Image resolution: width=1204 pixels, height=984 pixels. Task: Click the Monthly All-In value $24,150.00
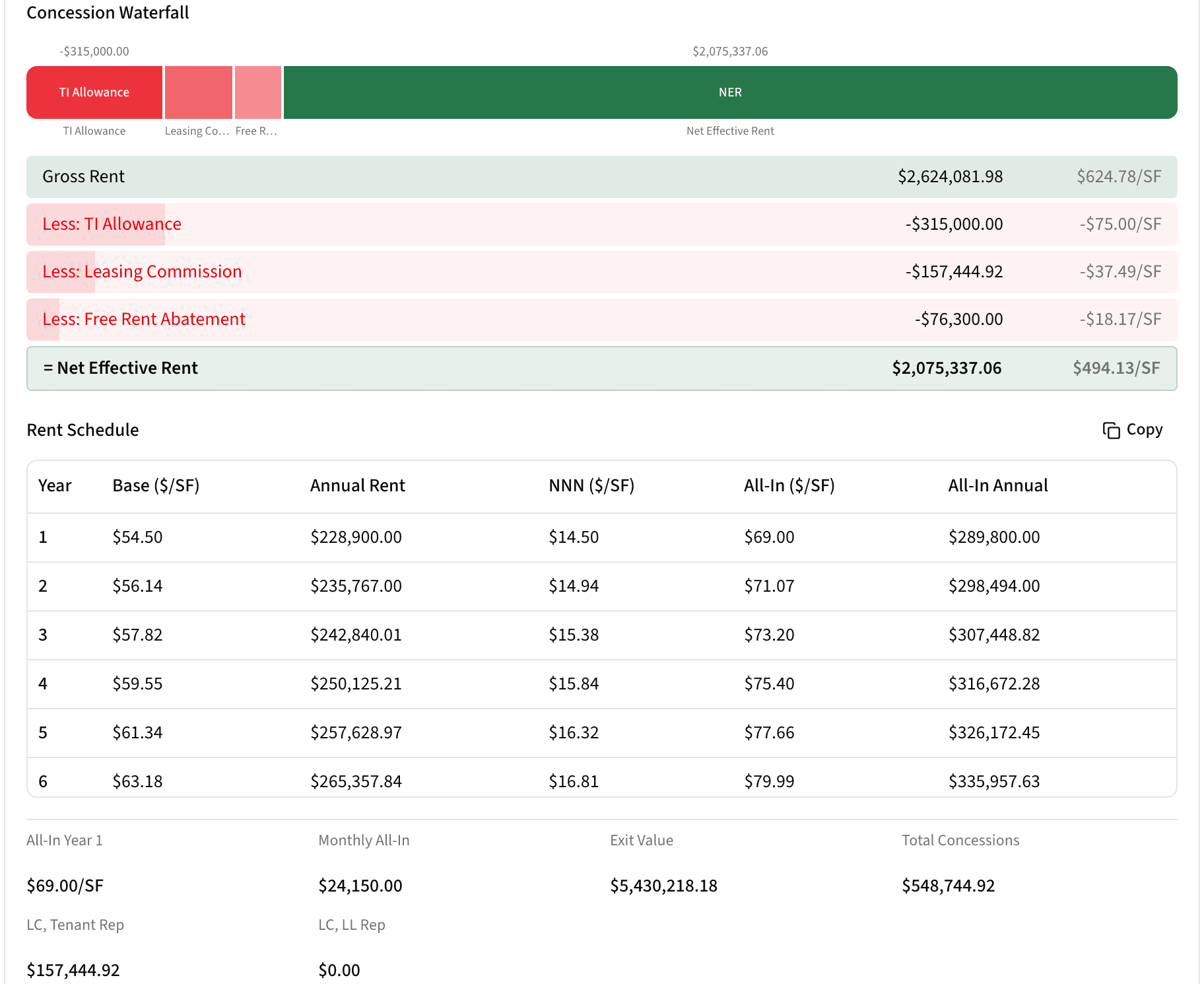click(x=360, y=886)
